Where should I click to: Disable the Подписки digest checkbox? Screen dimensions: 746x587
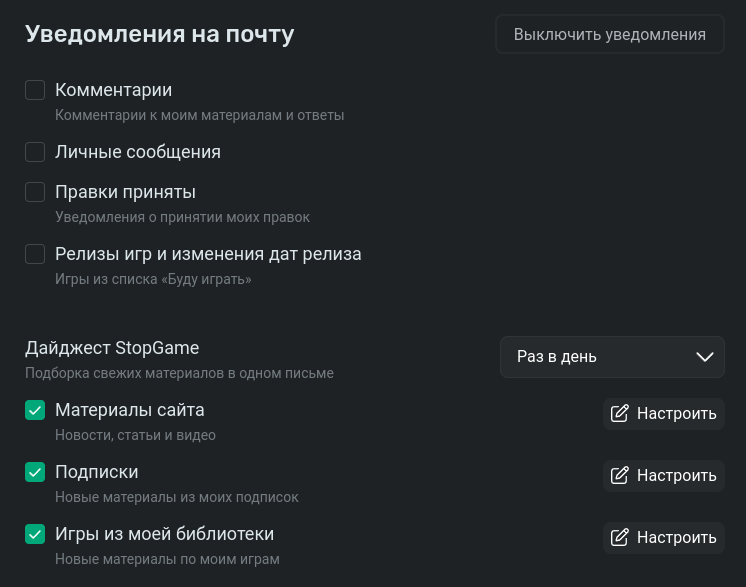coord(35,472)
